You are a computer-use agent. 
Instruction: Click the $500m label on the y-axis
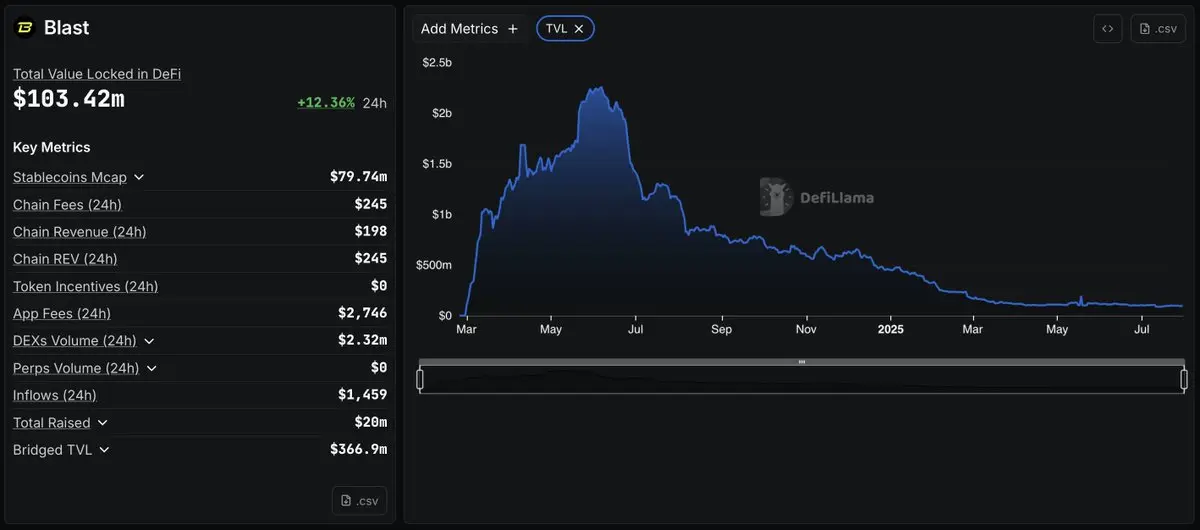(434, 265)
